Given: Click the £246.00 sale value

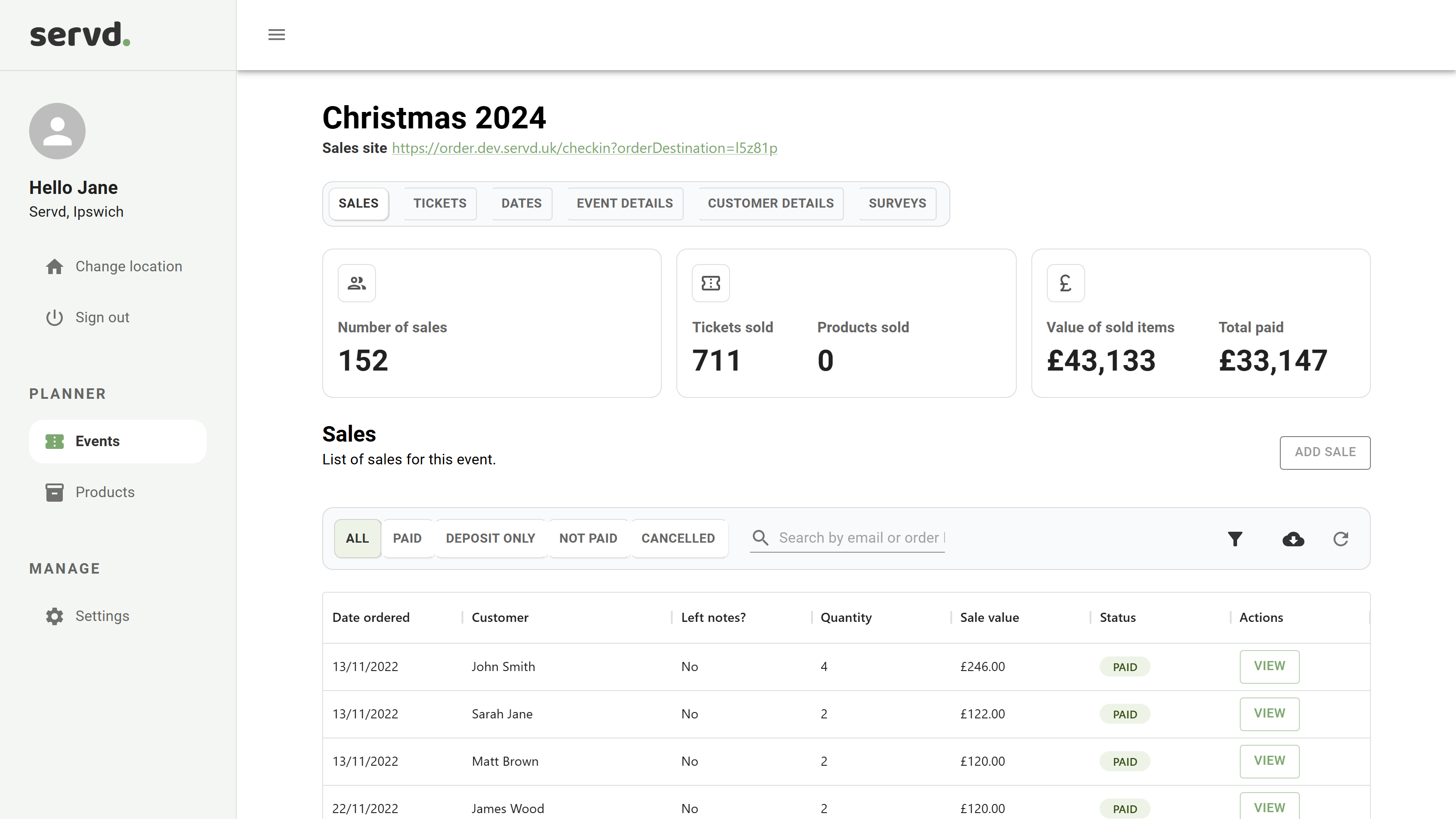Looking at the screenshot, I should pos(982,666).
